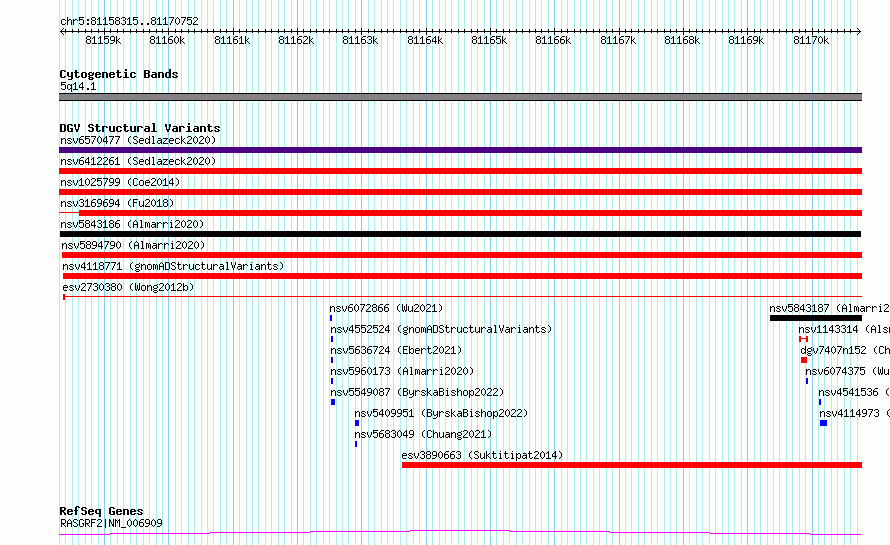Open nsv4552524 (gnomADStructuralVariants) label
Viewport: 890px width, 545px height.
441,329
